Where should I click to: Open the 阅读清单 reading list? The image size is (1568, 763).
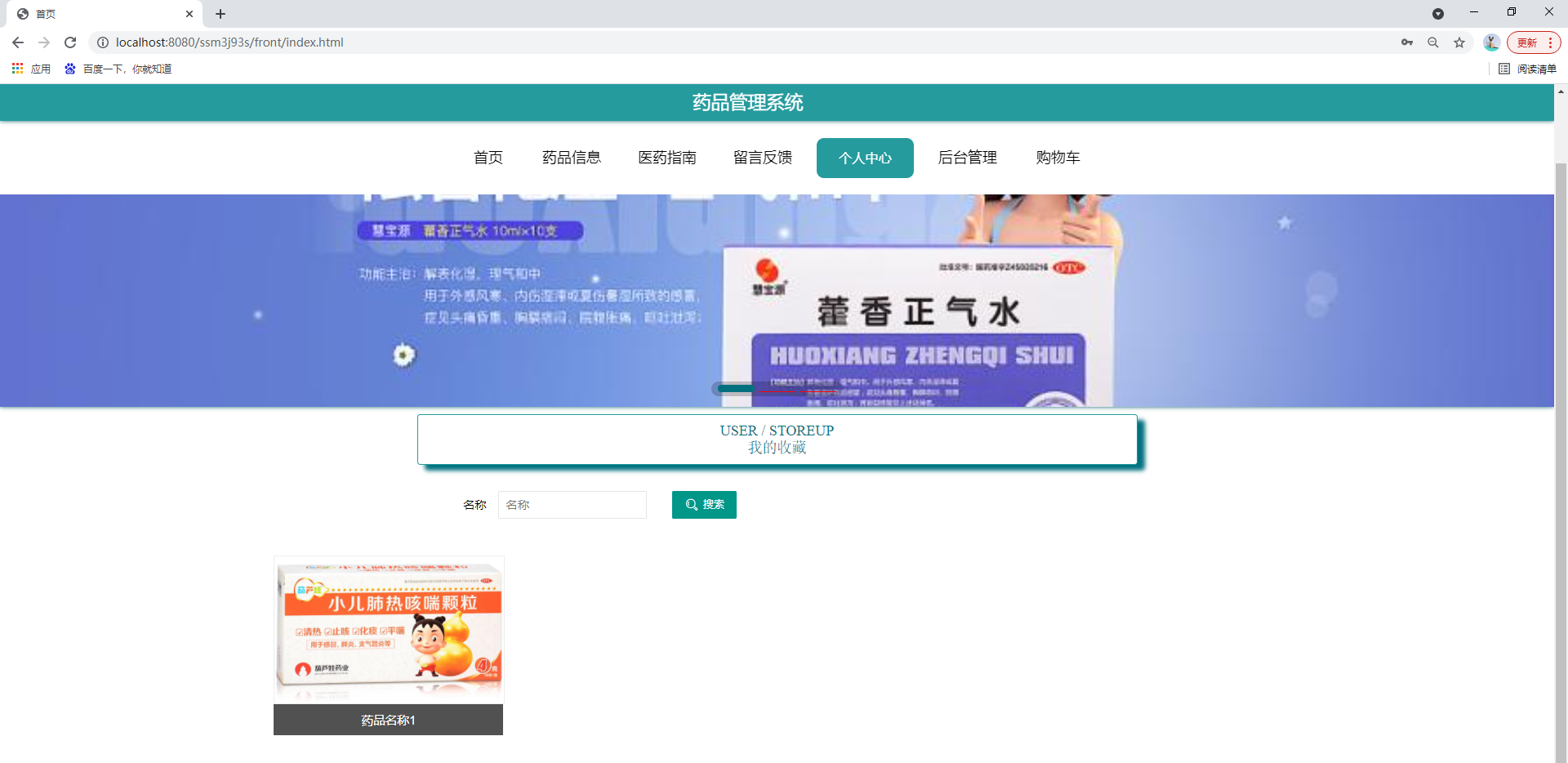click(1528, 69)
